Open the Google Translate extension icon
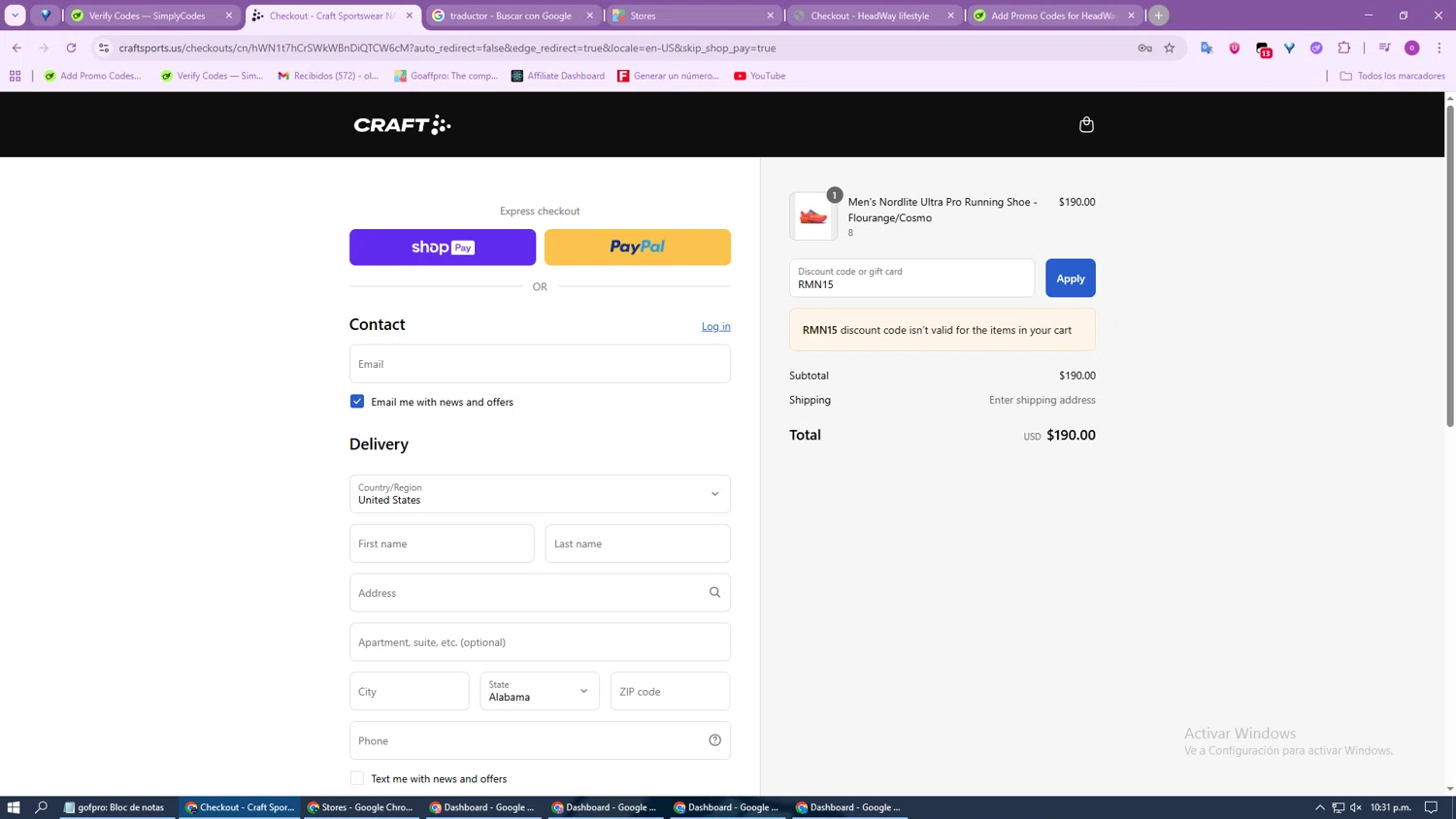Image resolution: width=1456 pixels, height=819 pixels. click(1207, 48)
